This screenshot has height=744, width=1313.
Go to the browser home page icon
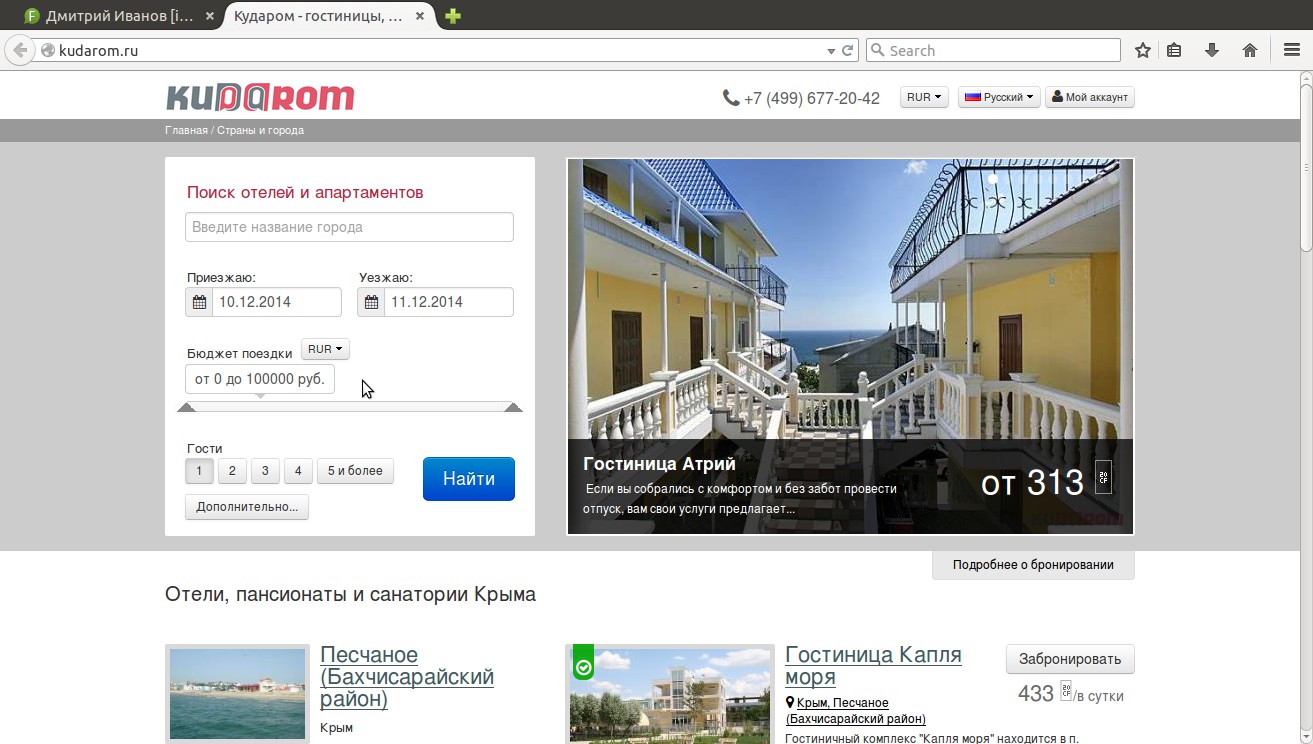point(1250,50)
